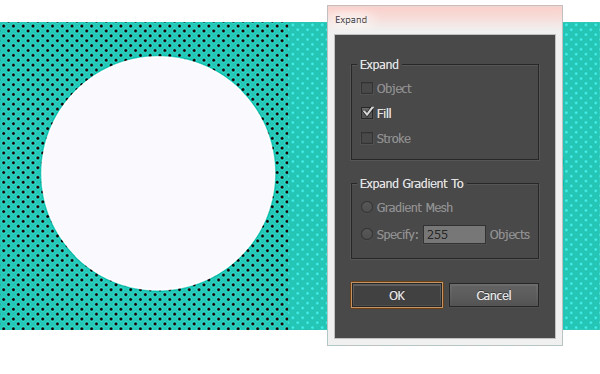Confirm the Expand dialog with OK

pos(397,295)
